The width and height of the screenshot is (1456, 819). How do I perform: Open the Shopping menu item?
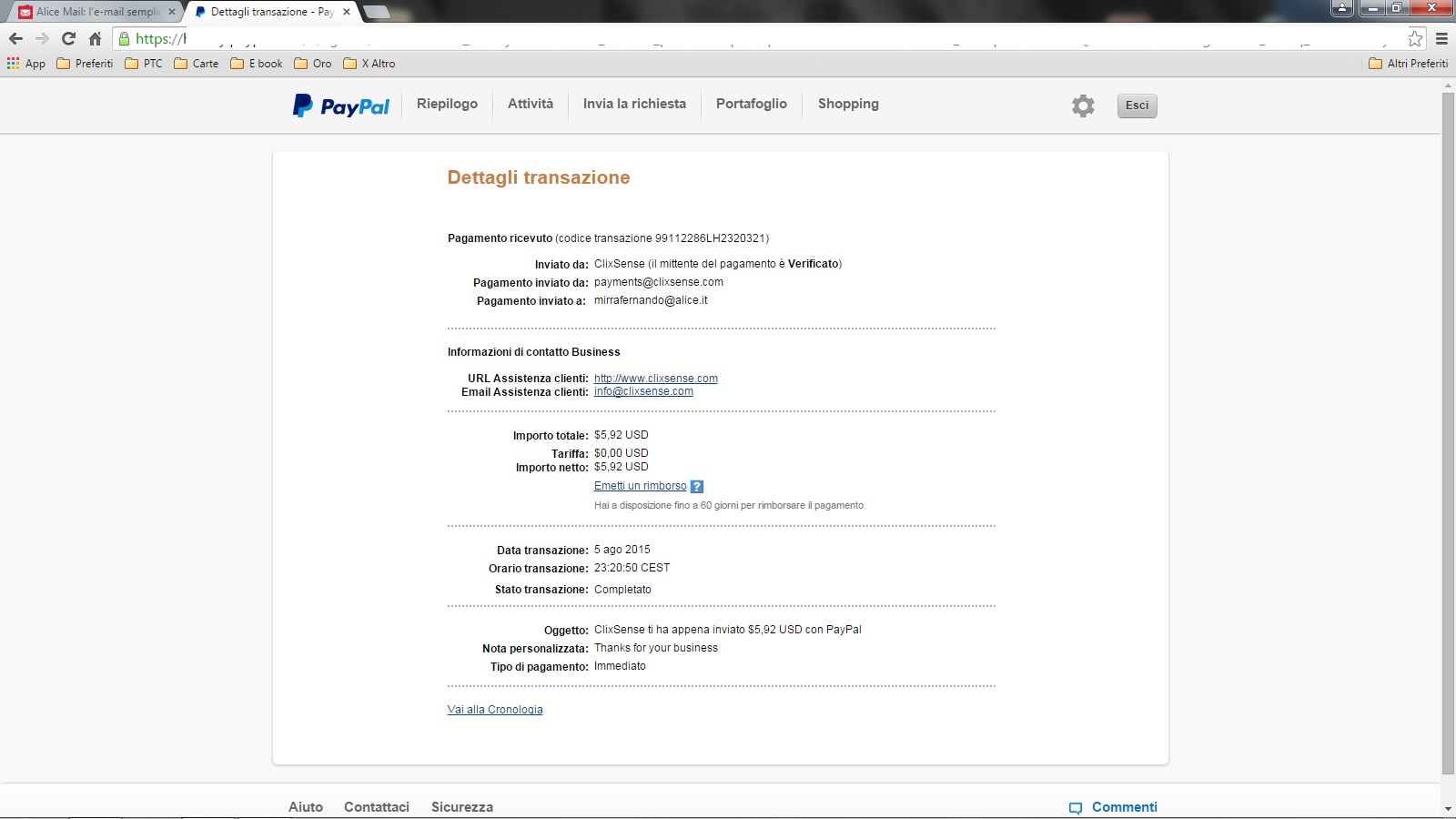tap(848, 104)
